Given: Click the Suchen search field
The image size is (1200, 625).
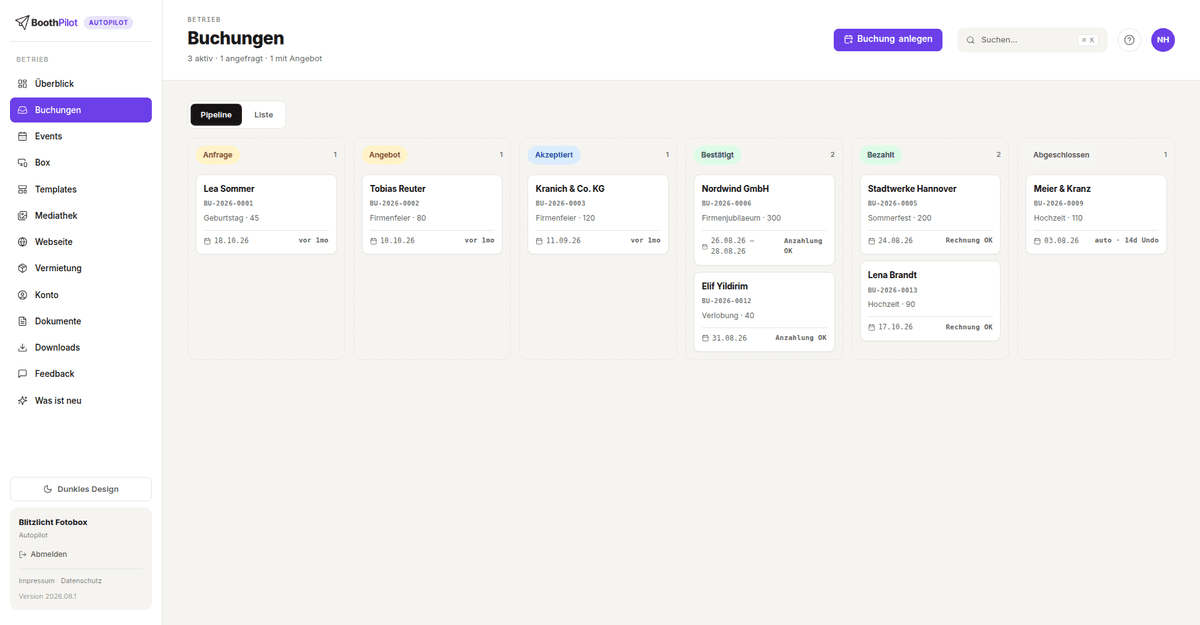Looking at the screenshot, I should click(1032, 40).
